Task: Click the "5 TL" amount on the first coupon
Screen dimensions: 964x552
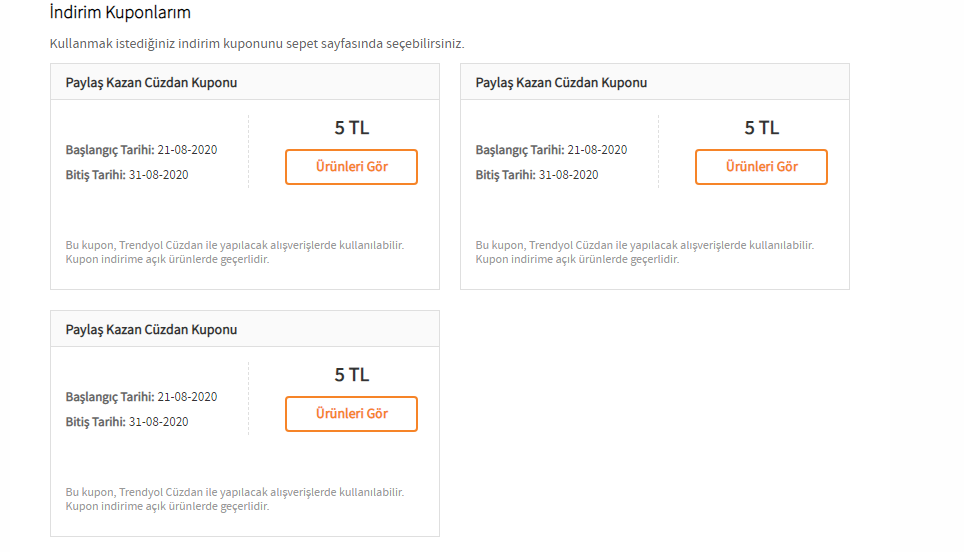Action: (x=351, y=128)
